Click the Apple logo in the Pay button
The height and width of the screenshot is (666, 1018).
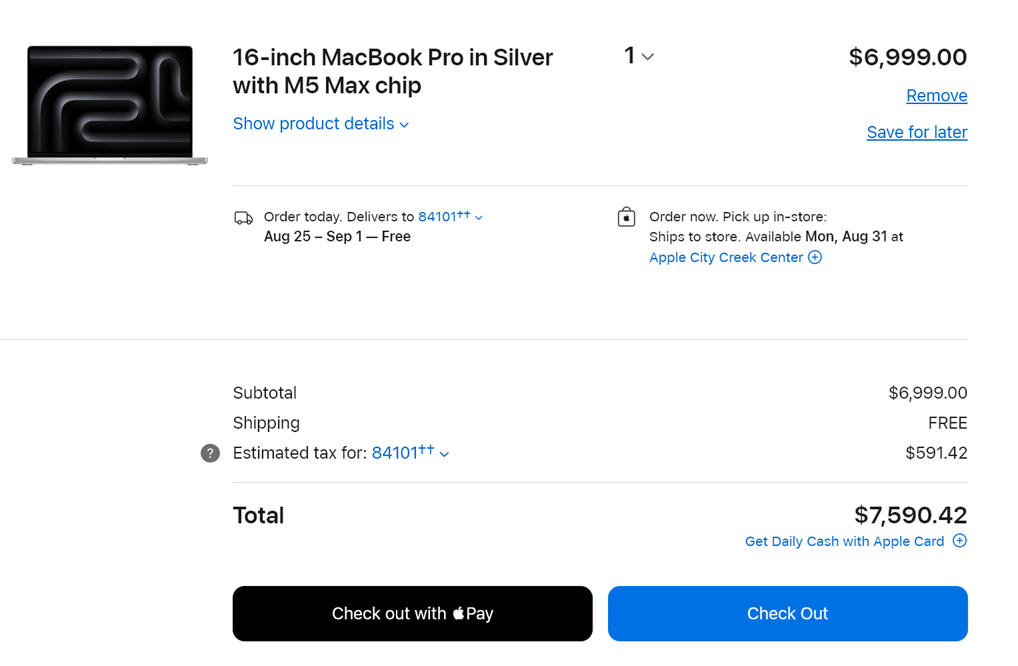tap(458, 613)
